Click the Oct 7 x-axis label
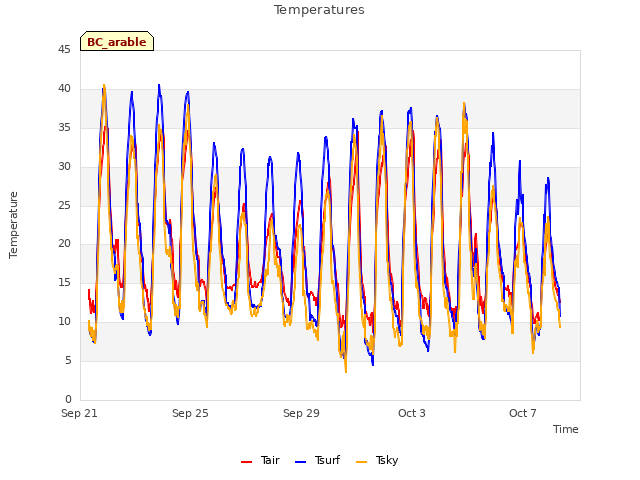The height and width of the screenshot is (480, 640). point(522,413)
